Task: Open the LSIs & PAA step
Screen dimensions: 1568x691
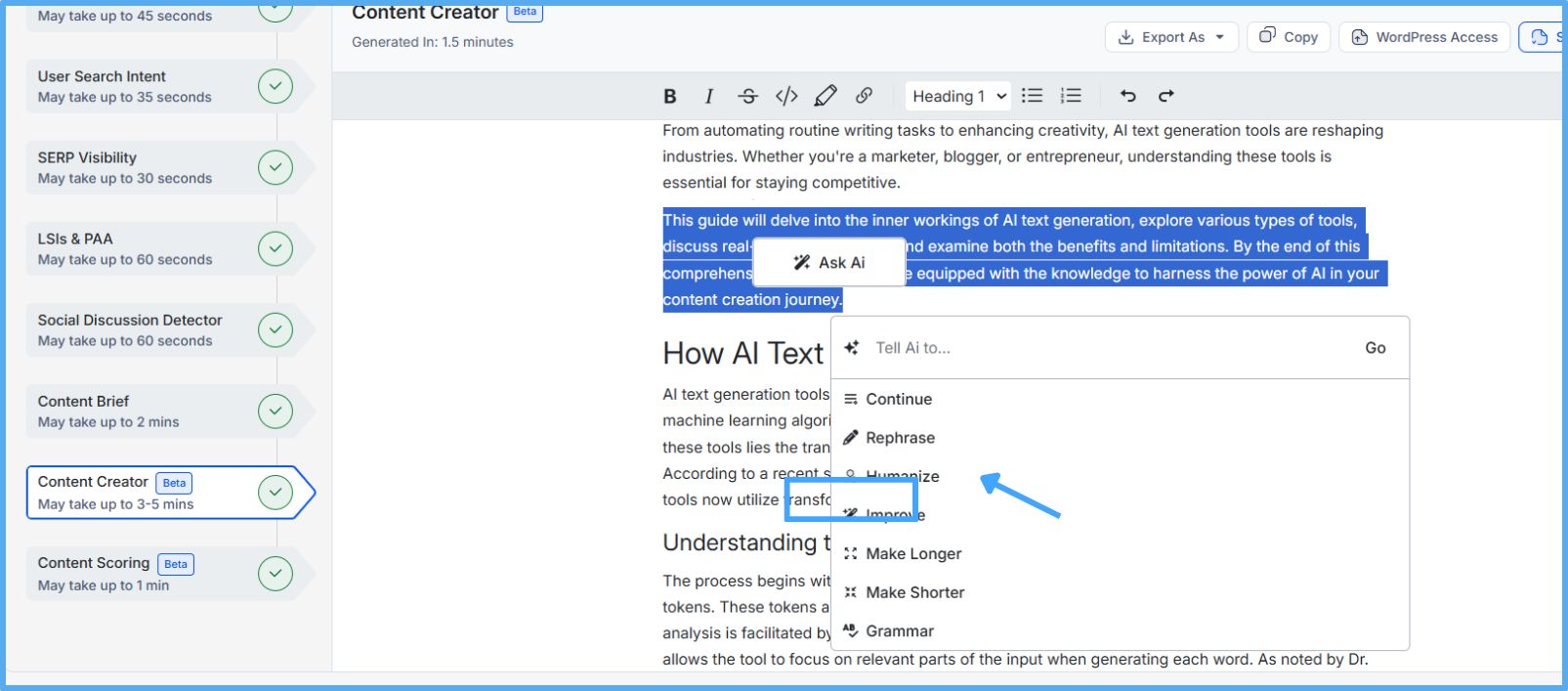Action: [170, 248]
